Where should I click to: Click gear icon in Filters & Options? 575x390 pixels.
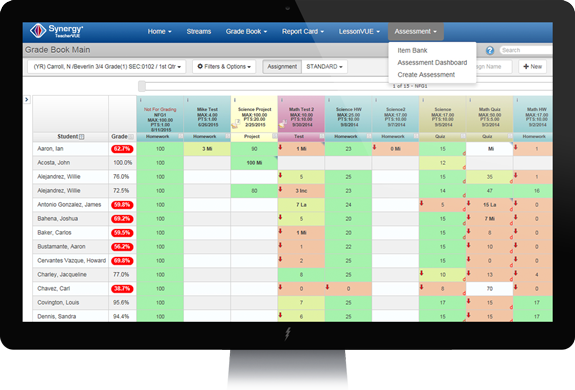[200, 66]
